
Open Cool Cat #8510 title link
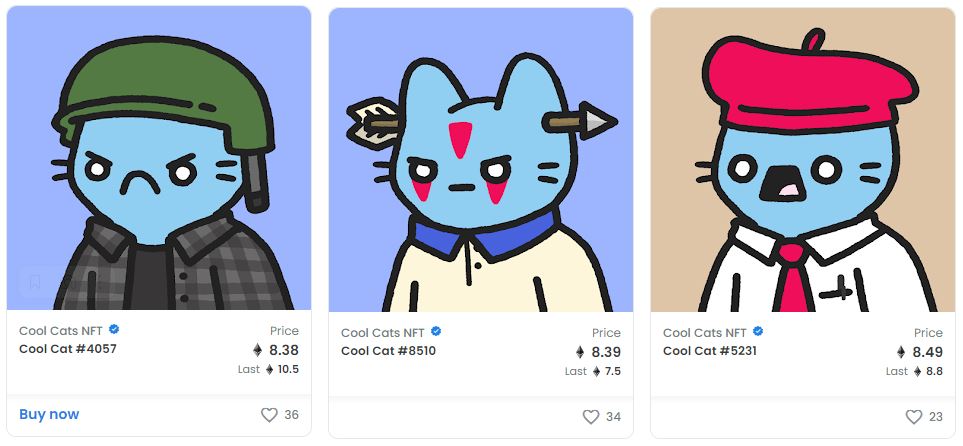[x=388, y=351]
